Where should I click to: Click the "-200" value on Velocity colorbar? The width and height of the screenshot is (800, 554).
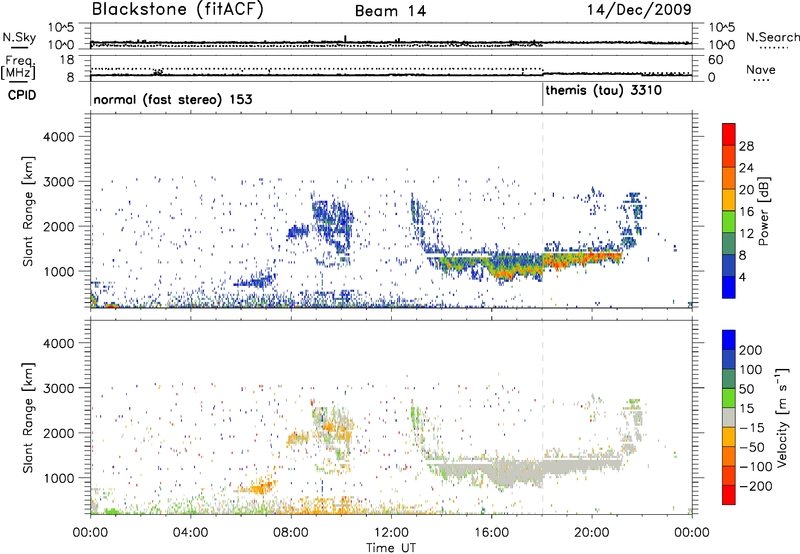(756, 486)
